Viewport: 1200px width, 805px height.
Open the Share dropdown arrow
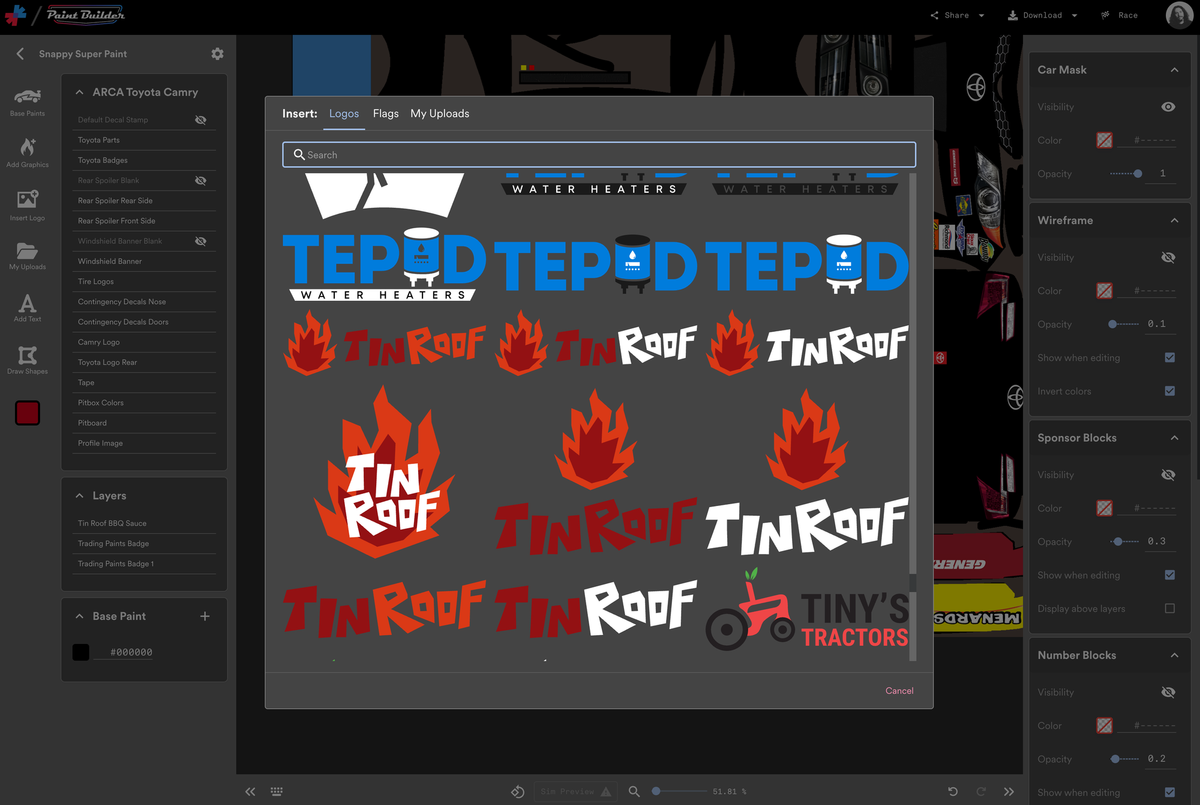982,16
